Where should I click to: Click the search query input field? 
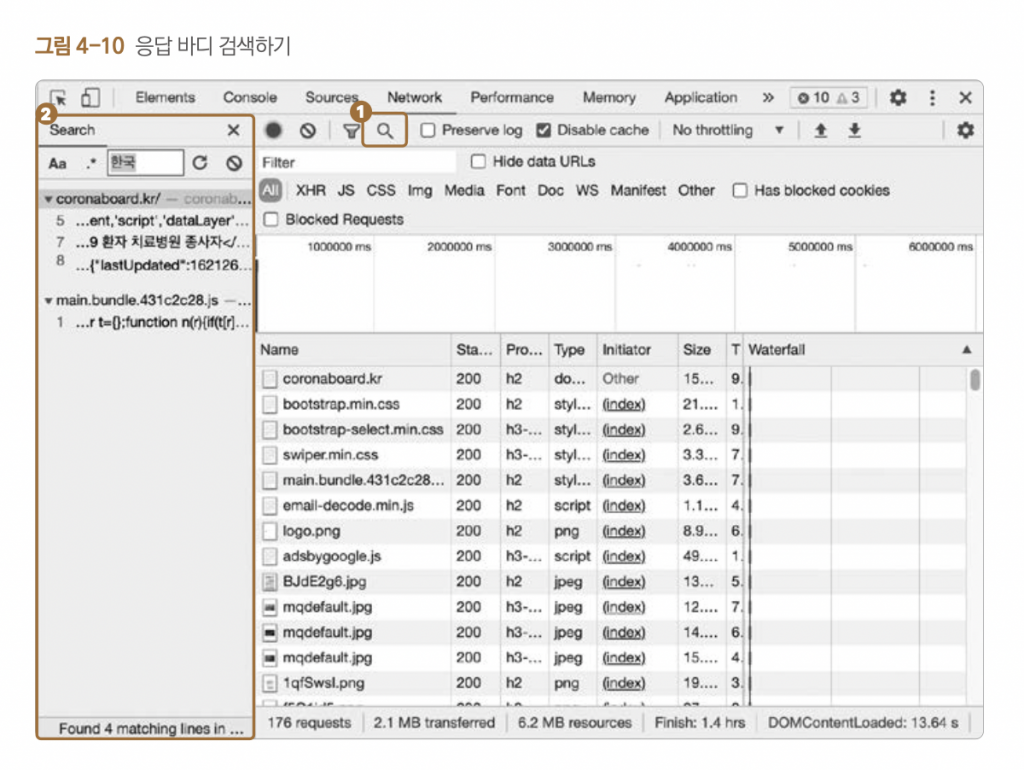pyautogui.click(x=146, y=163)
